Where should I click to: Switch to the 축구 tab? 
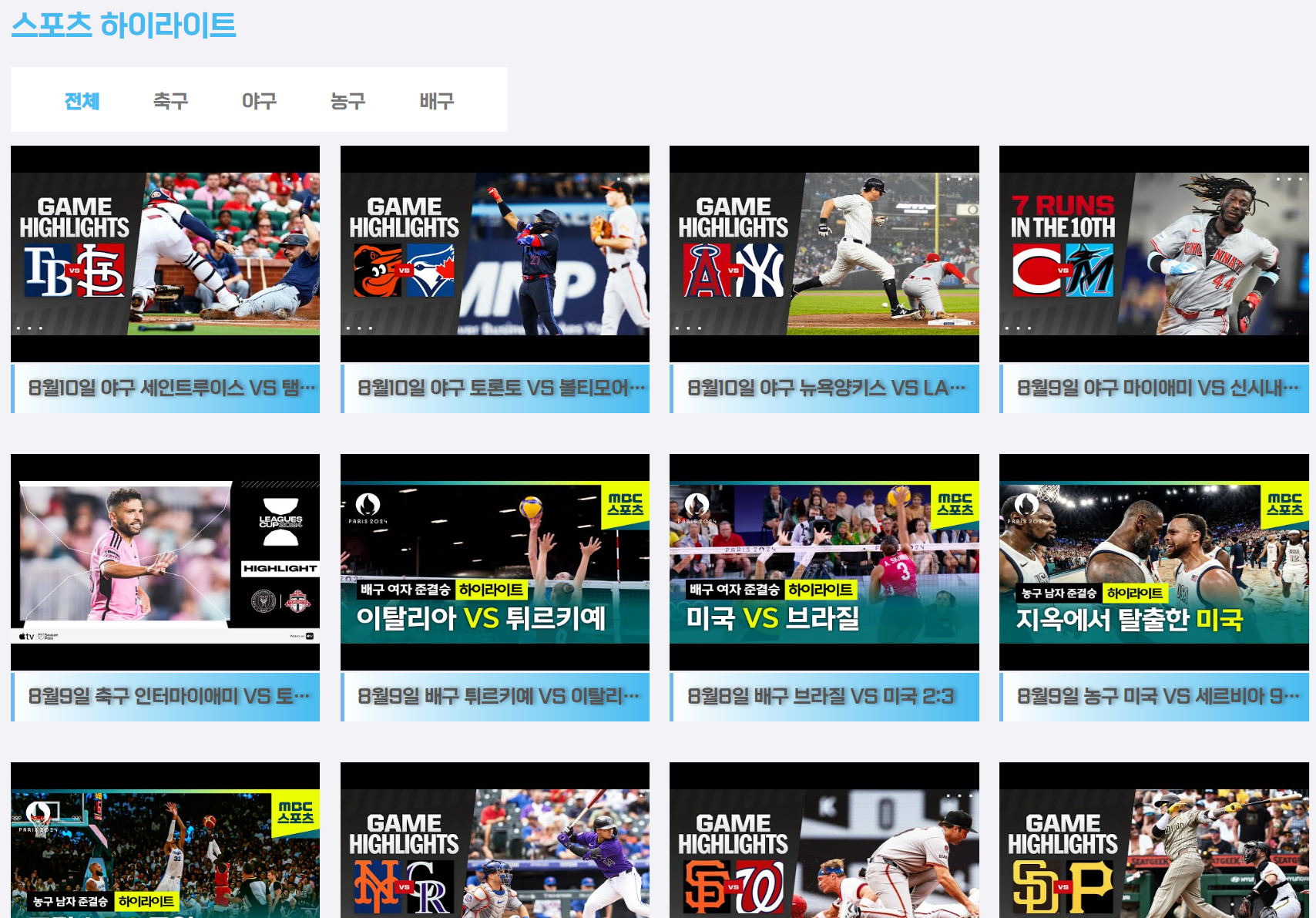[x=170, y=101]
